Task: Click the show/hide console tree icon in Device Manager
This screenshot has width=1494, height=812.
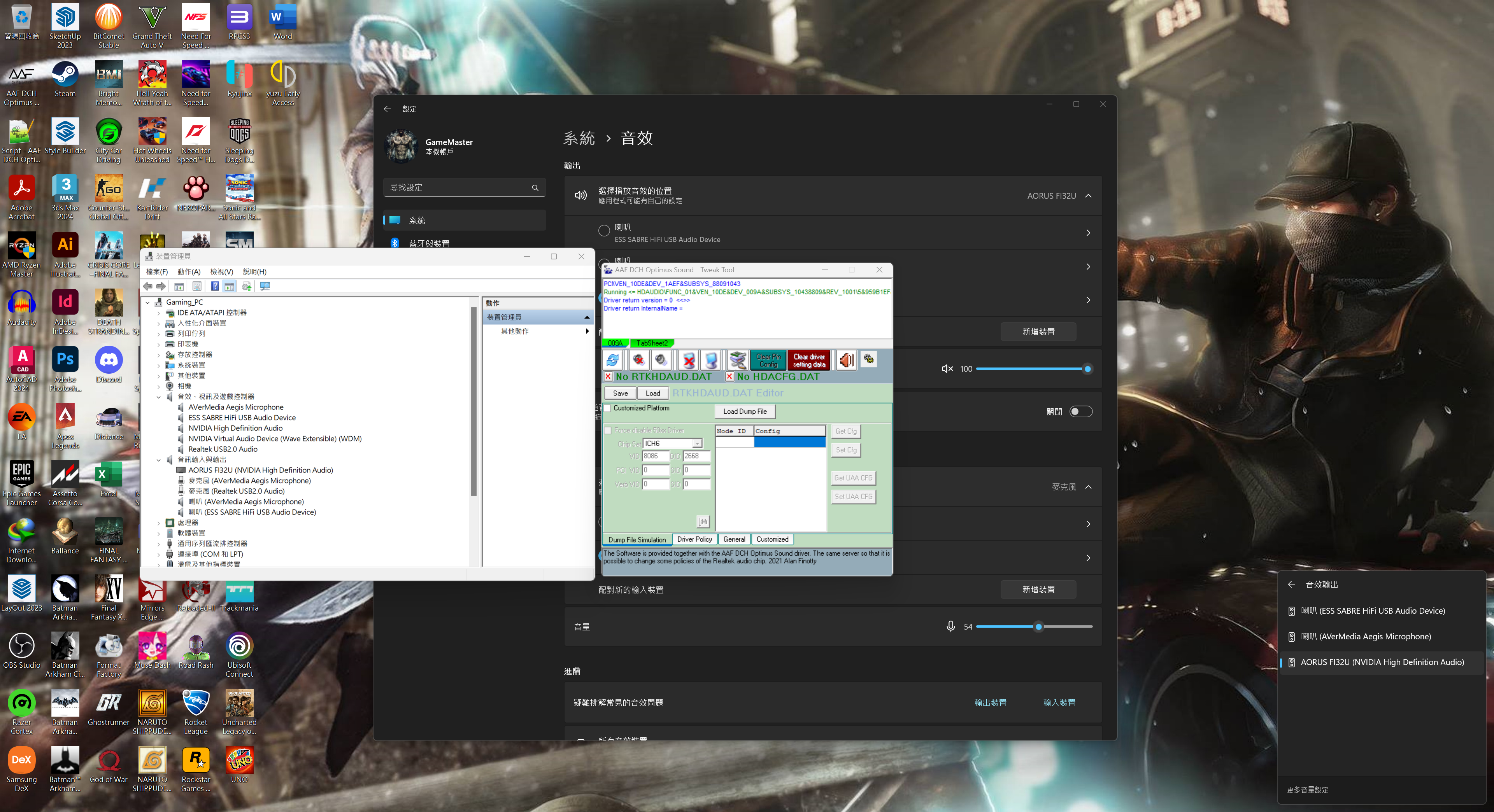Action: point(179,286)
